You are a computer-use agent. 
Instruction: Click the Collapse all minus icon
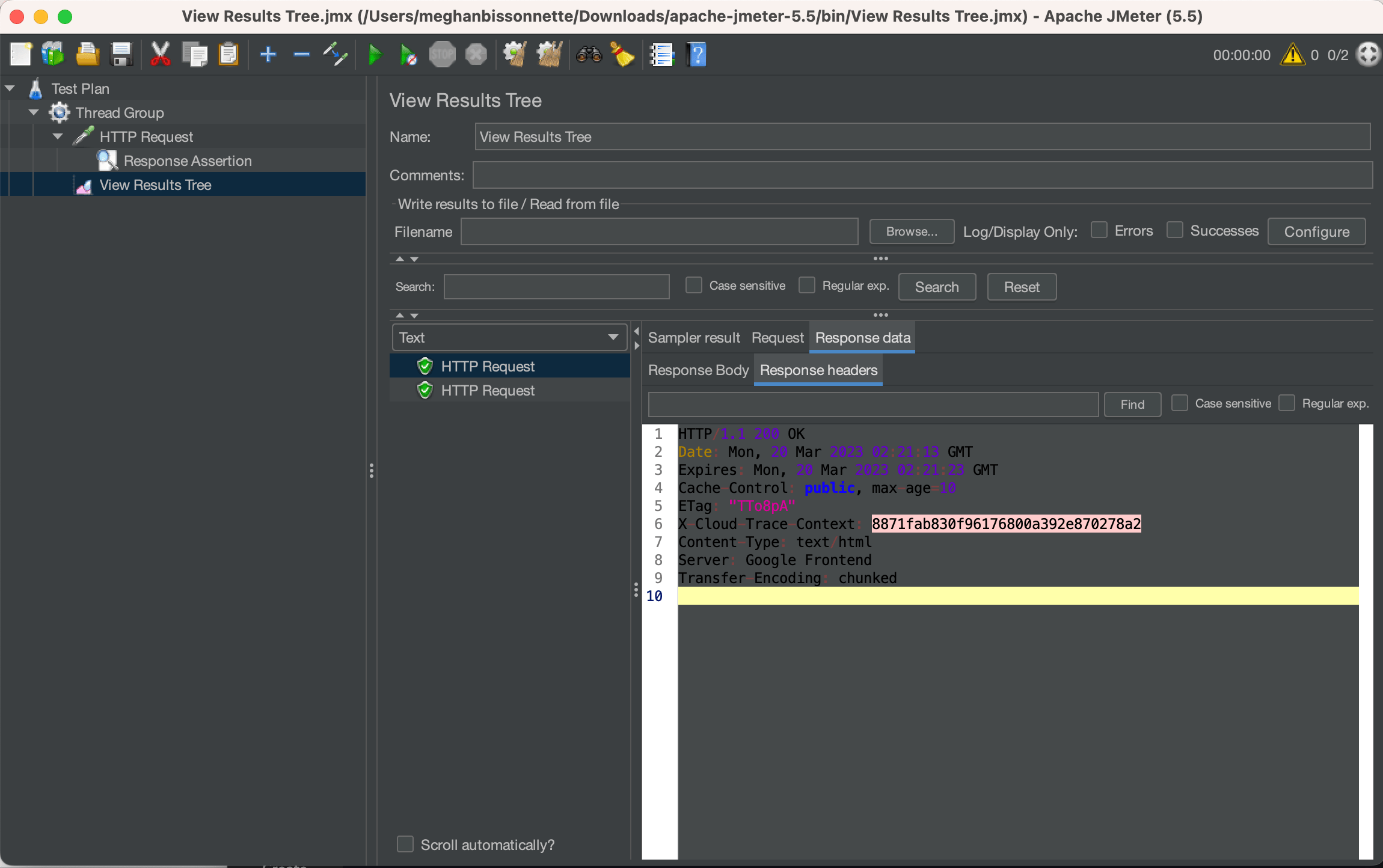tap(302, 55)
